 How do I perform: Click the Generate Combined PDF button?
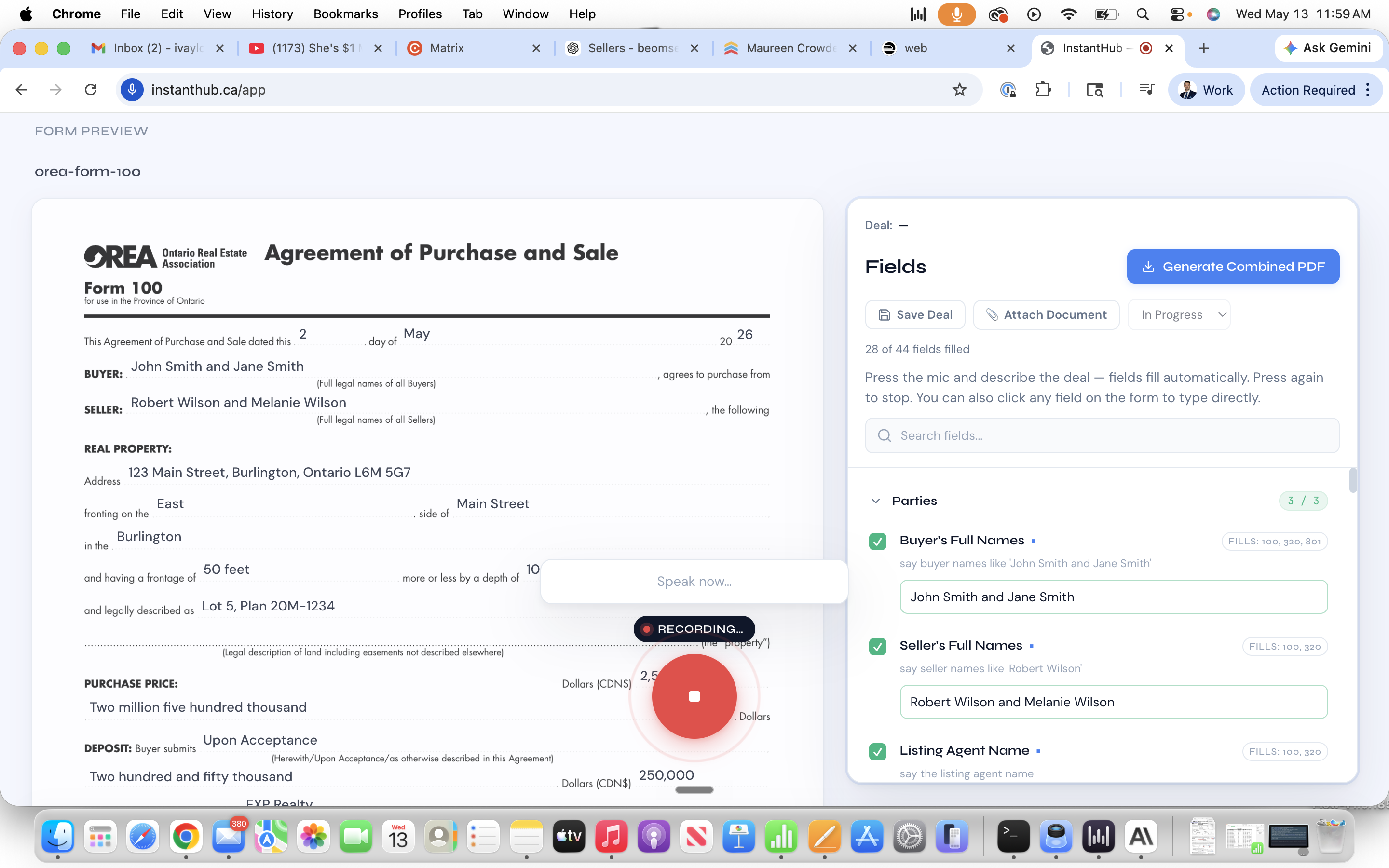coord(1233,266)
